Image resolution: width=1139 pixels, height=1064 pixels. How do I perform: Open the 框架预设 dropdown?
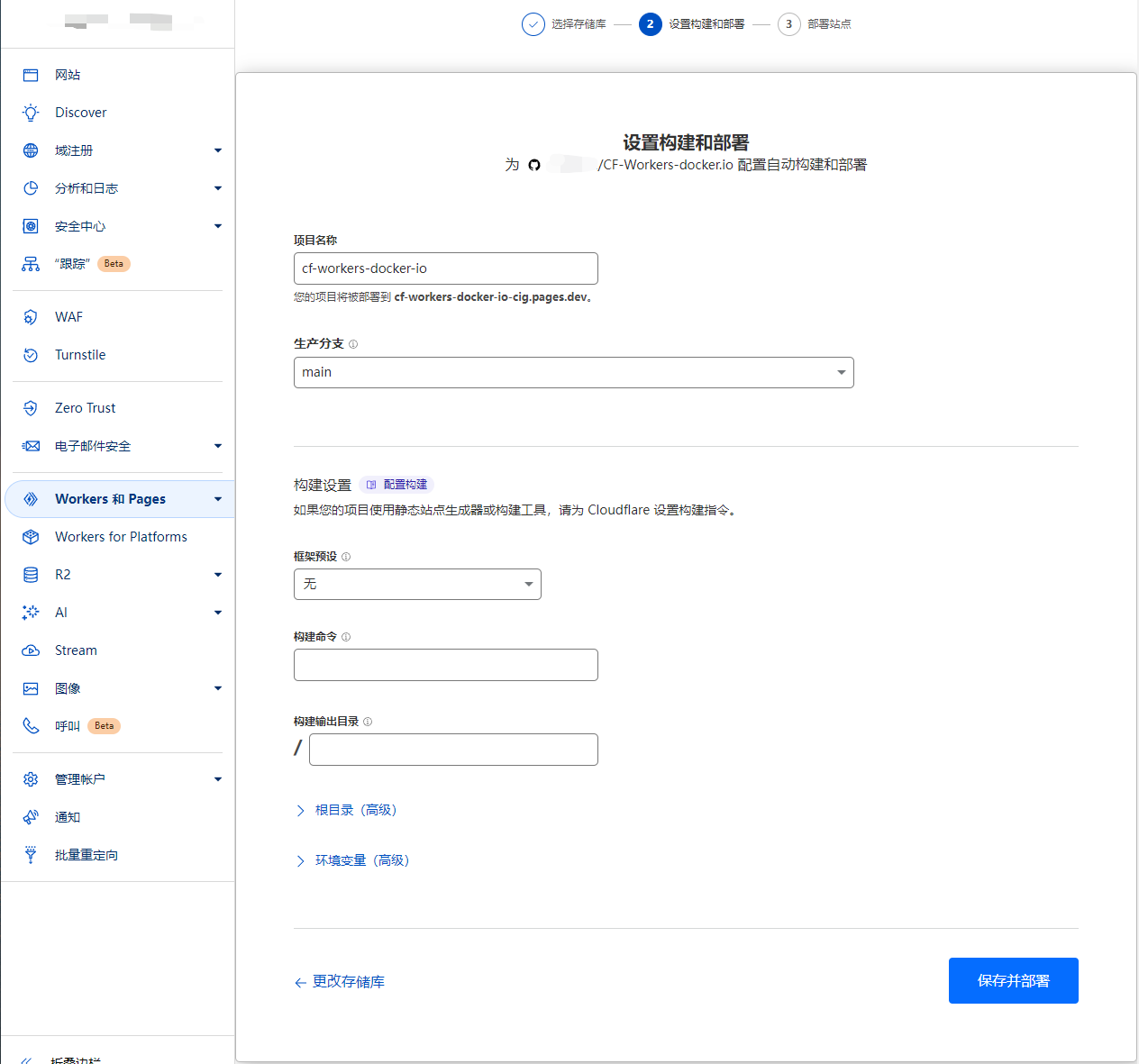(417, 584)
